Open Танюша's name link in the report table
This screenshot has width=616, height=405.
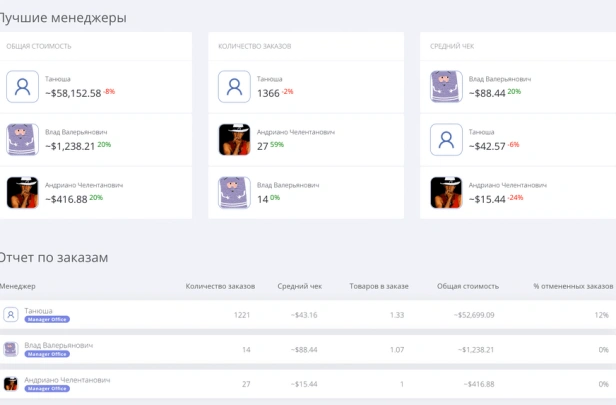pyautogui.click(x=38, y=310)
